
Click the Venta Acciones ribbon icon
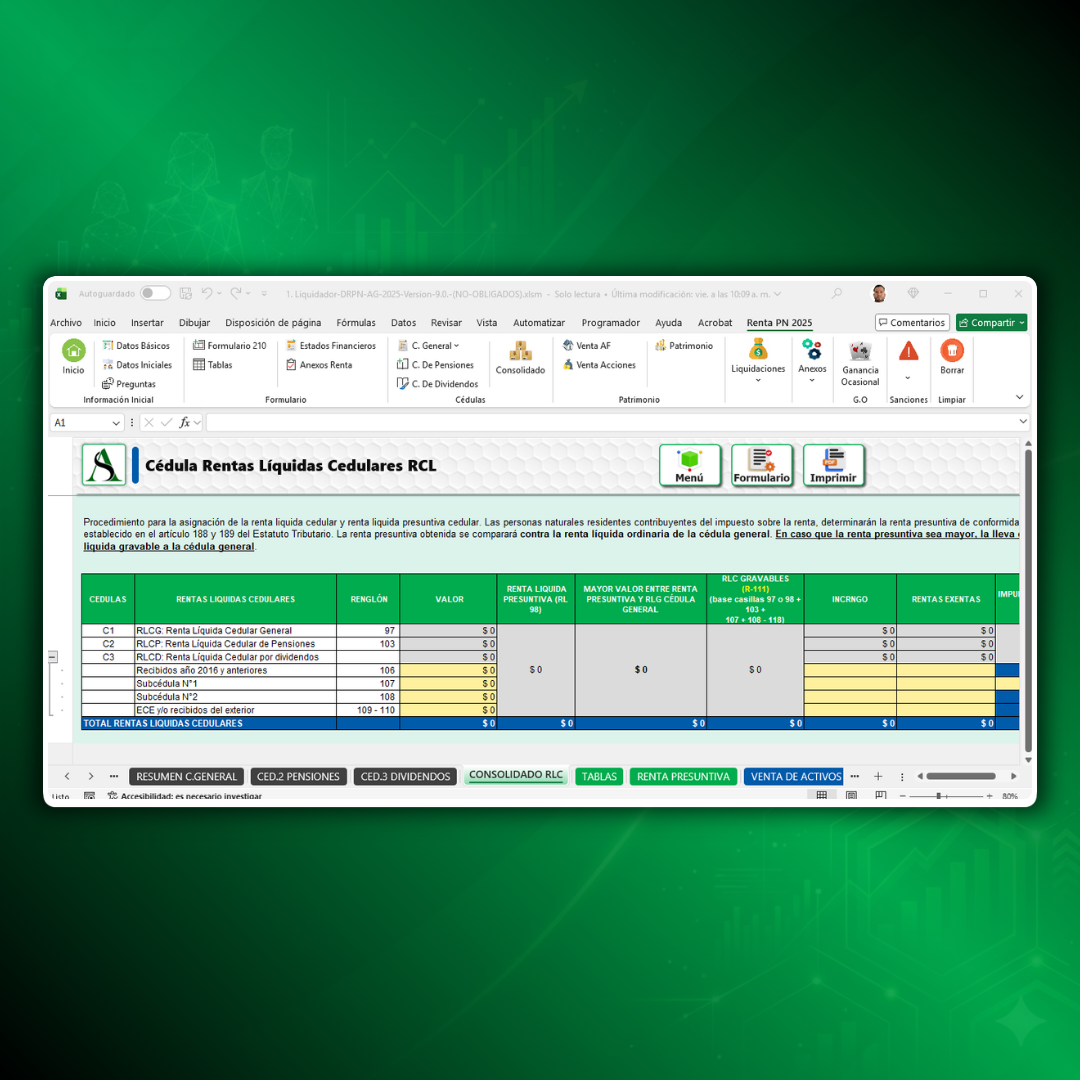click(x=598, y=365)
